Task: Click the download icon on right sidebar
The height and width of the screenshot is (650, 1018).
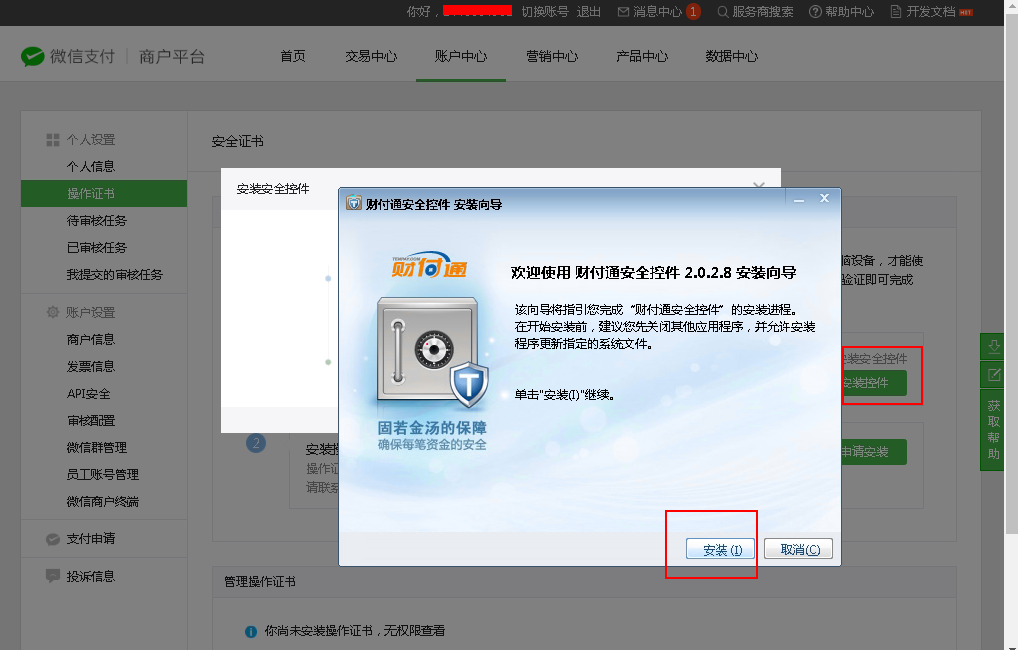Action: (994, 347)
